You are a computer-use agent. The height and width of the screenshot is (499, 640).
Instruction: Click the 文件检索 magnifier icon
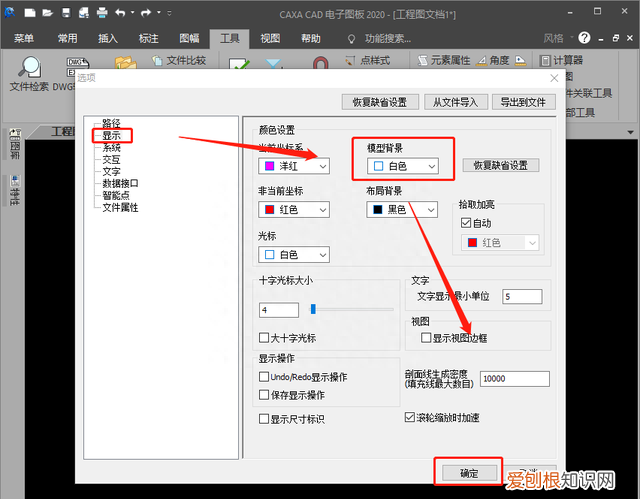tap(29, 67)
